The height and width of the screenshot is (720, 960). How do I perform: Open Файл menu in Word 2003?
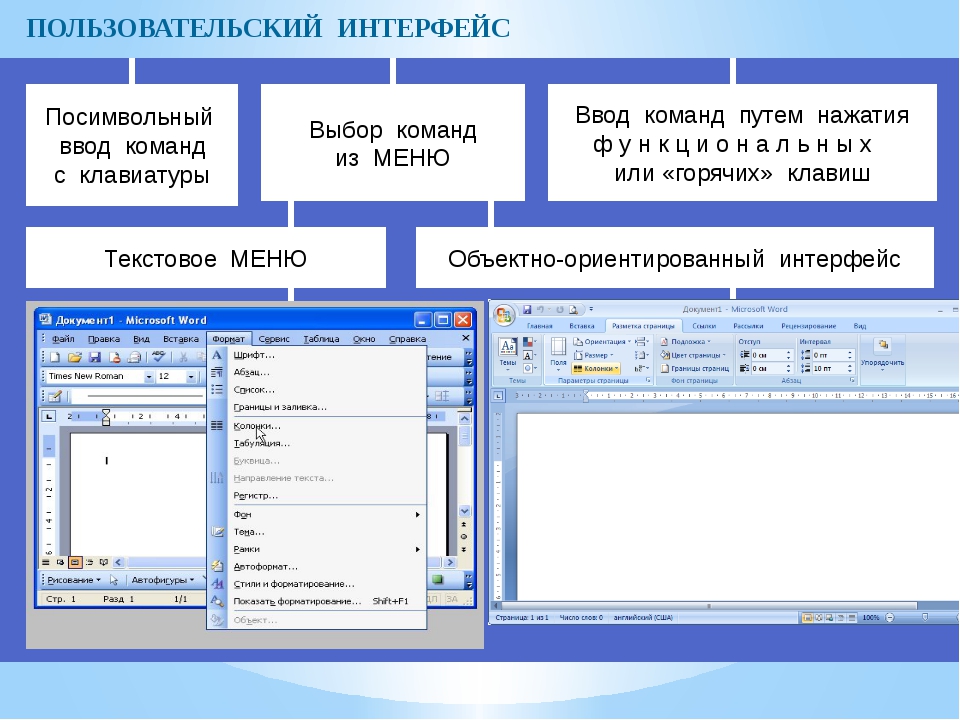tap(62, 339)
